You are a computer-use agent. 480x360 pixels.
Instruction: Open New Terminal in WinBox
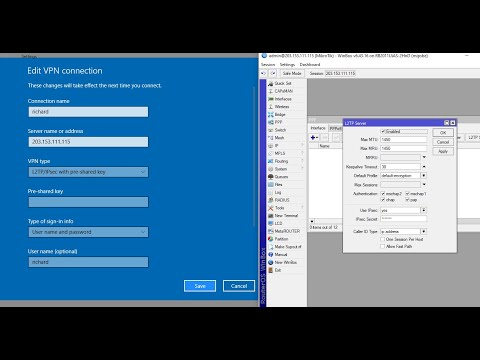point(286,216)
